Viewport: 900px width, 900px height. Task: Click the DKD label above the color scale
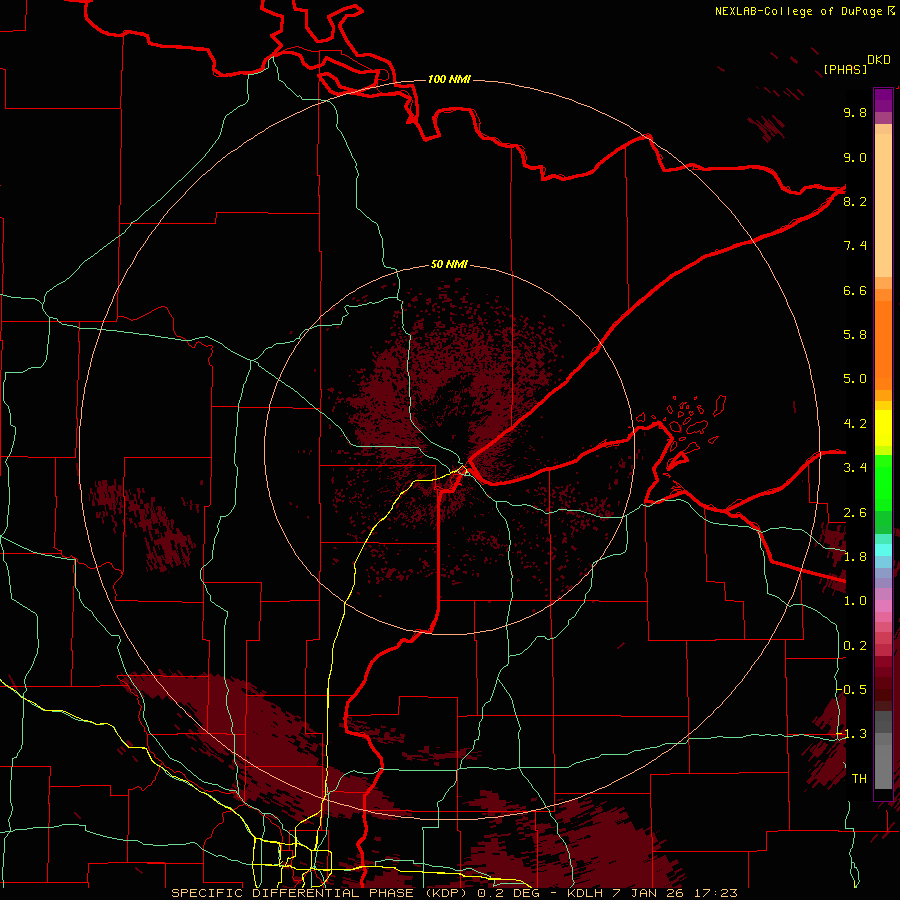(878, 60)
